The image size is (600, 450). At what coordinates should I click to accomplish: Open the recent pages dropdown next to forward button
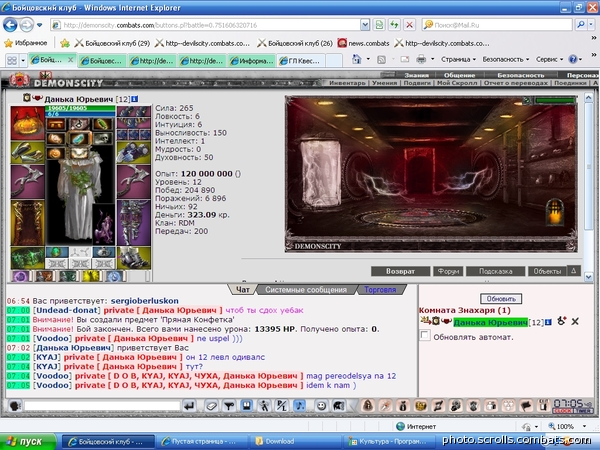39,25
